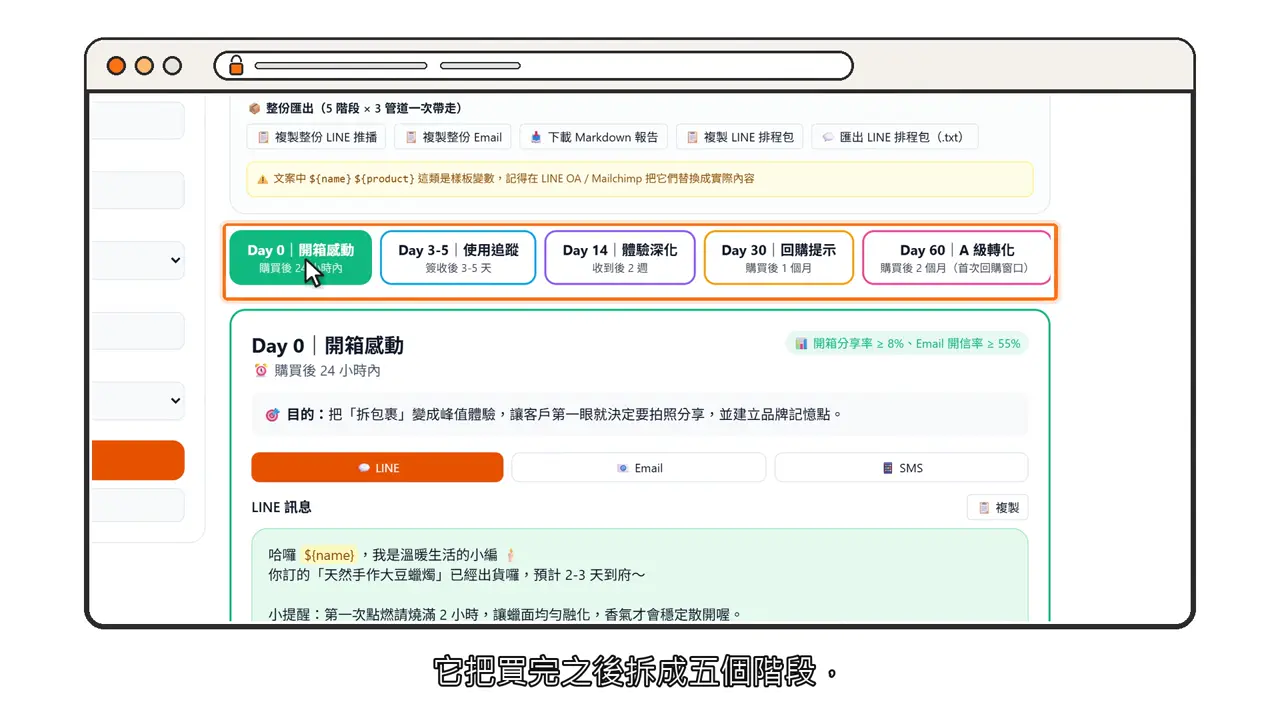
Task: Expand the lower sidebar dropdown
Action: coord(138,400)
